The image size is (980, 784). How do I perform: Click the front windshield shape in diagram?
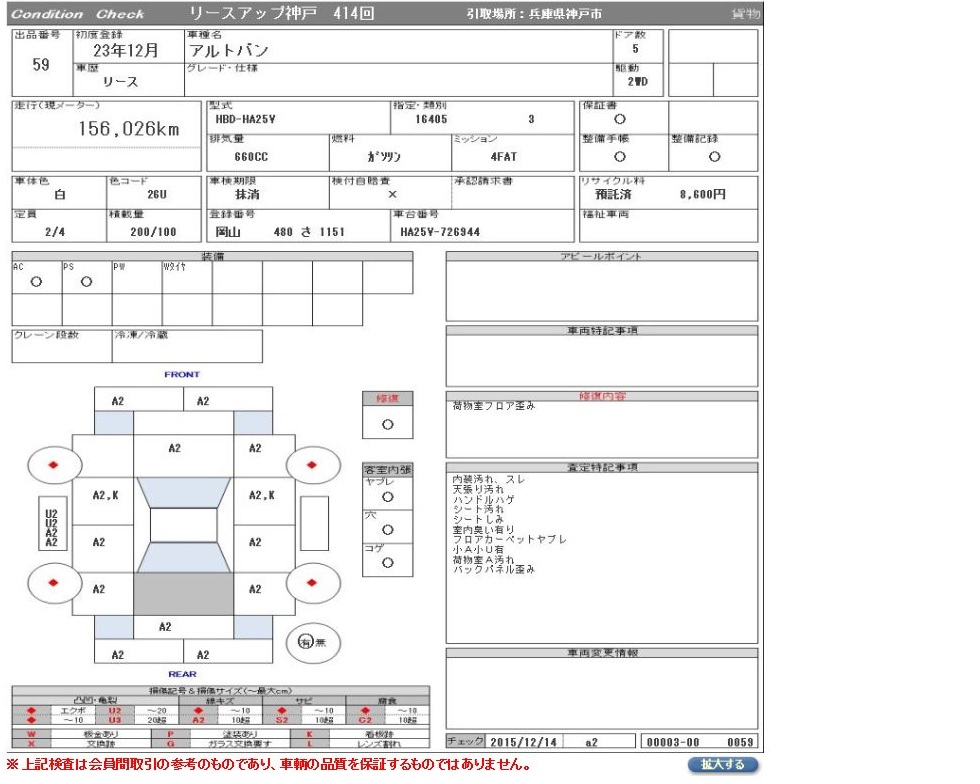[183, 492]
